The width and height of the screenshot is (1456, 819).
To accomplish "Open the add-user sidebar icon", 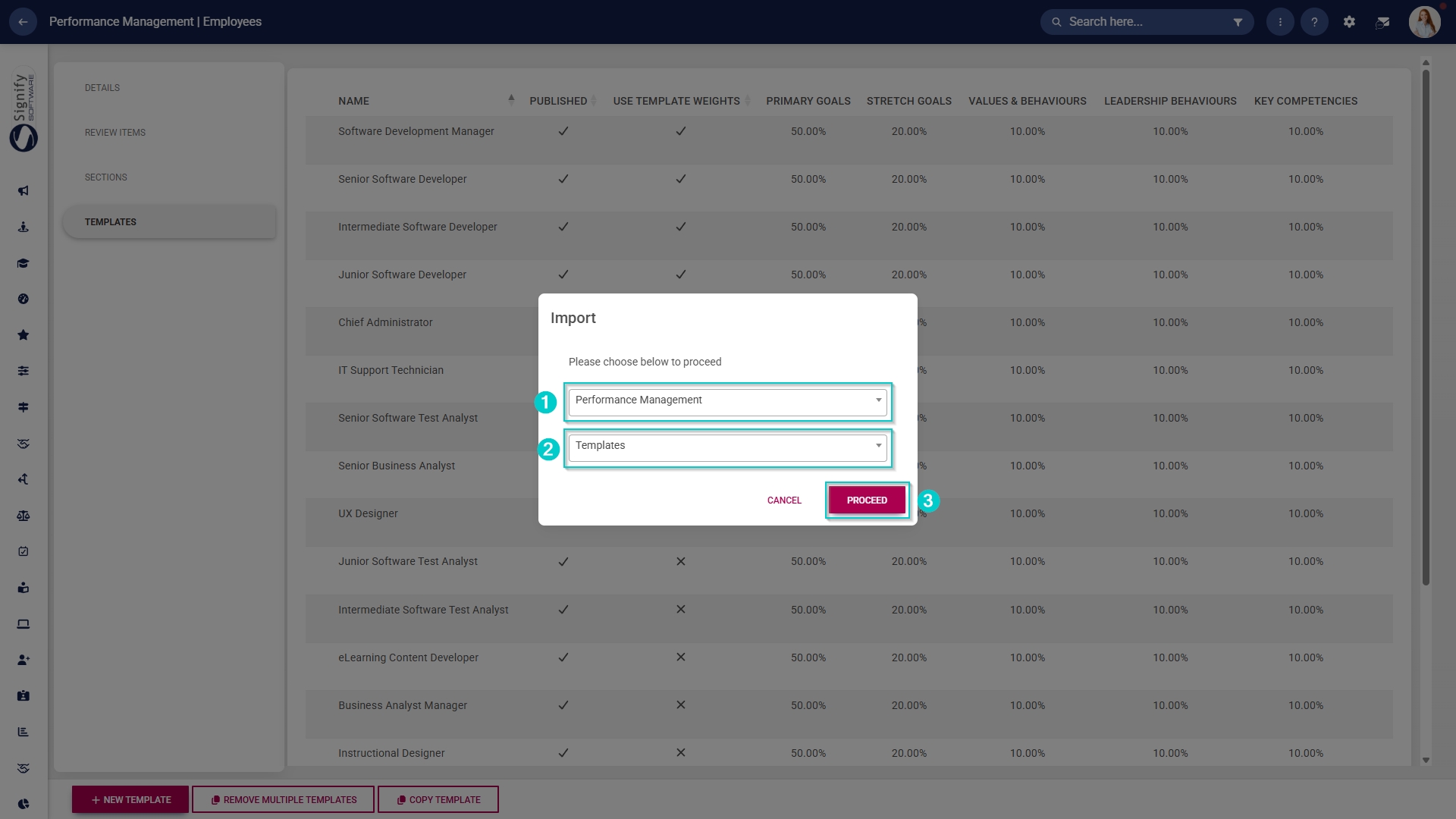I will 24,660.
